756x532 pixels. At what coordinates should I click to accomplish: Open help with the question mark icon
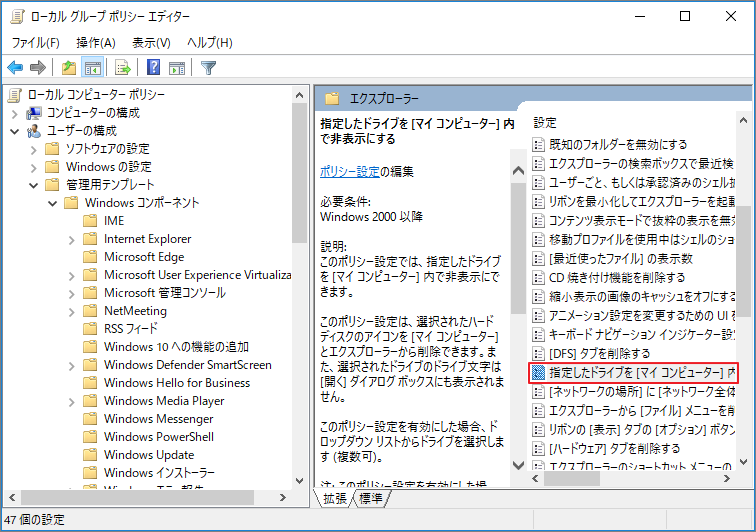[x=154, y=68]
